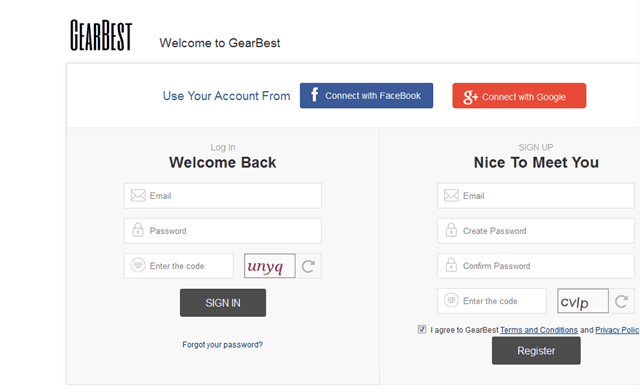Click the GearBest logo

101,35
